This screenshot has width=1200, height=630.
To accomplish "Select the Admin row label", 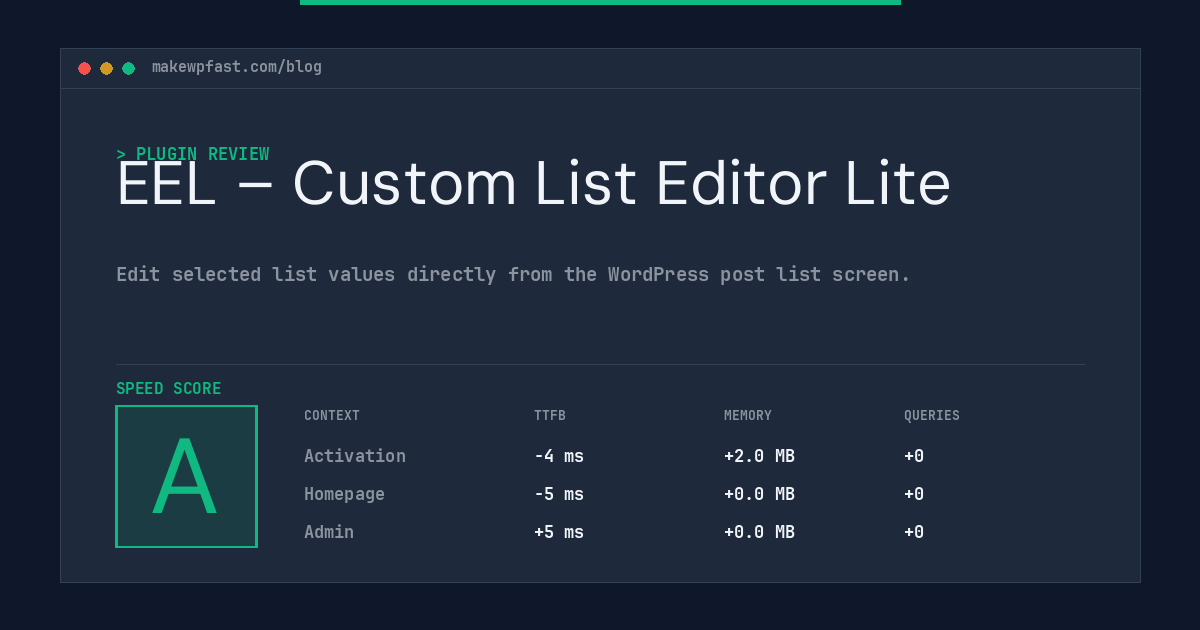I will pos(329,532).
